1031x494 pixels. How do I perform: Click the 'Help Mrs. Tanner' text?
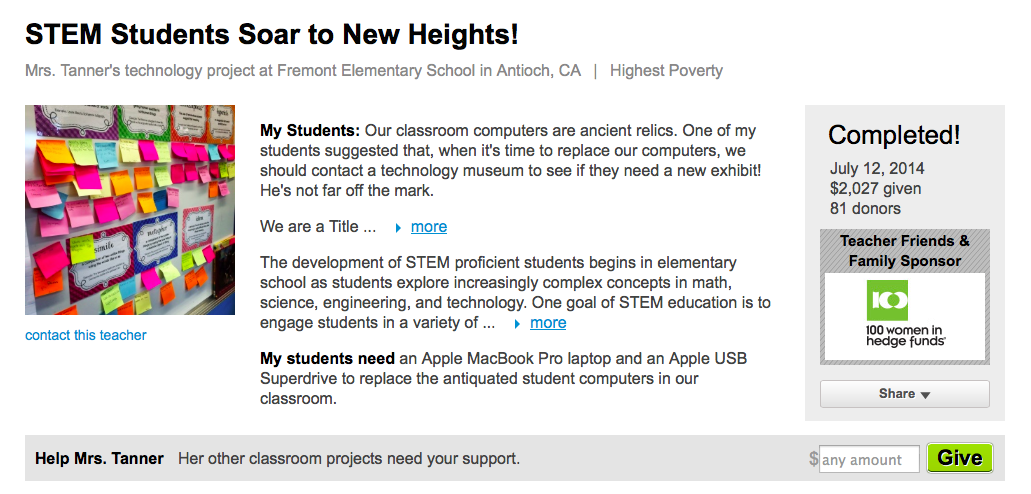point(99,458)
